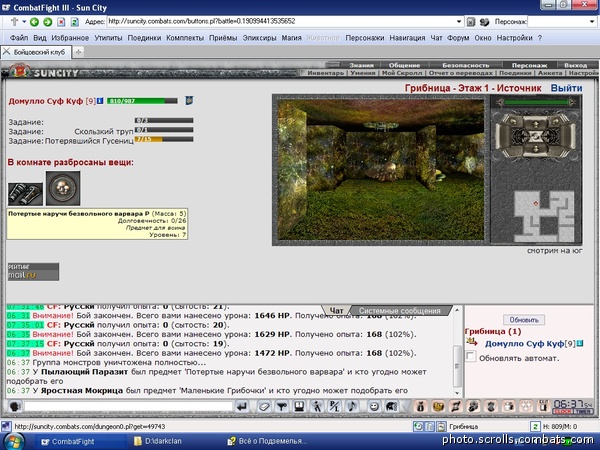
Task: Expand the address bar history dropdown
Action: click(x=459, y=21)
